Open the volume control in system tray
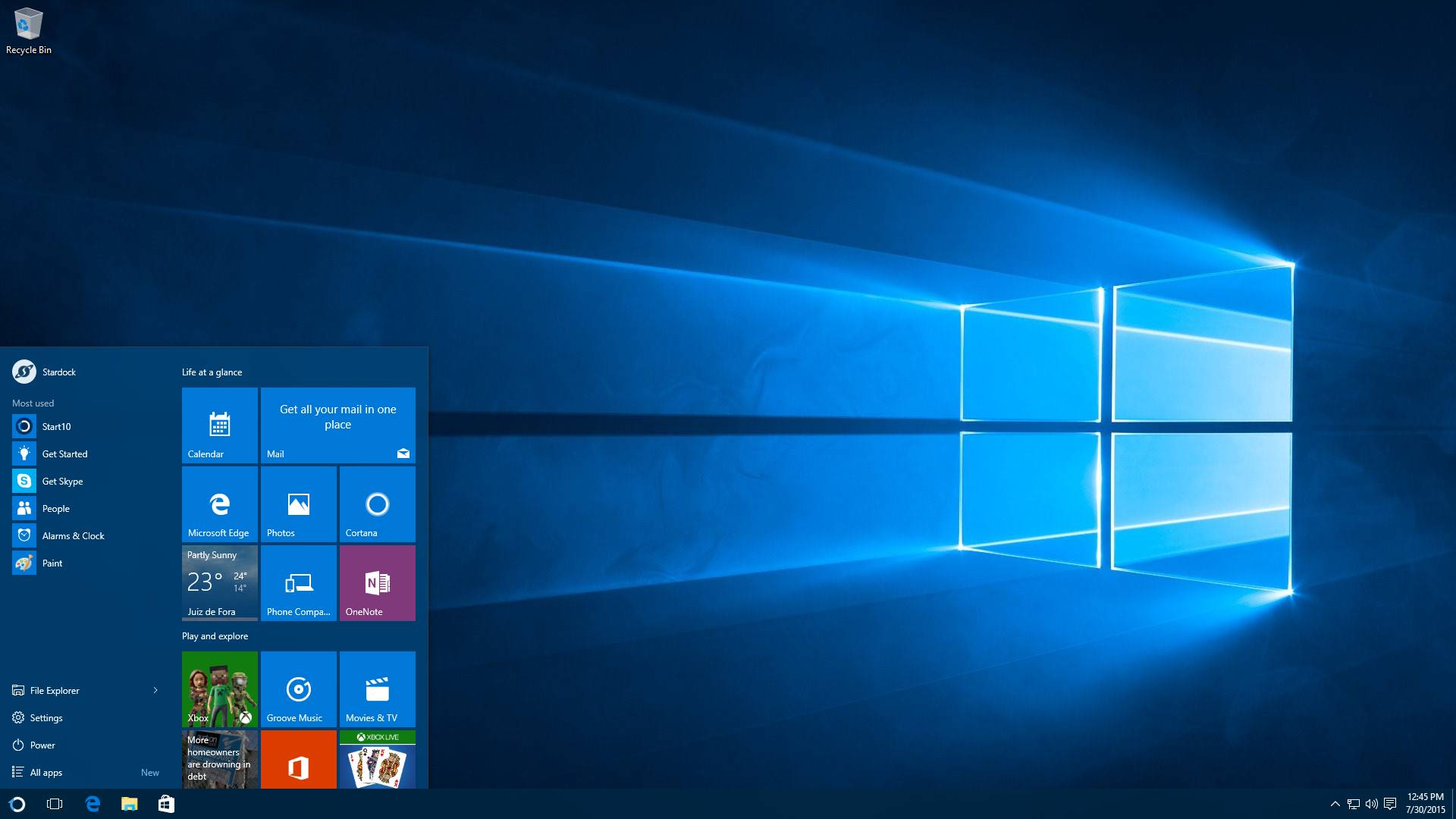Screen dimensions: 1456x819 1371,804
